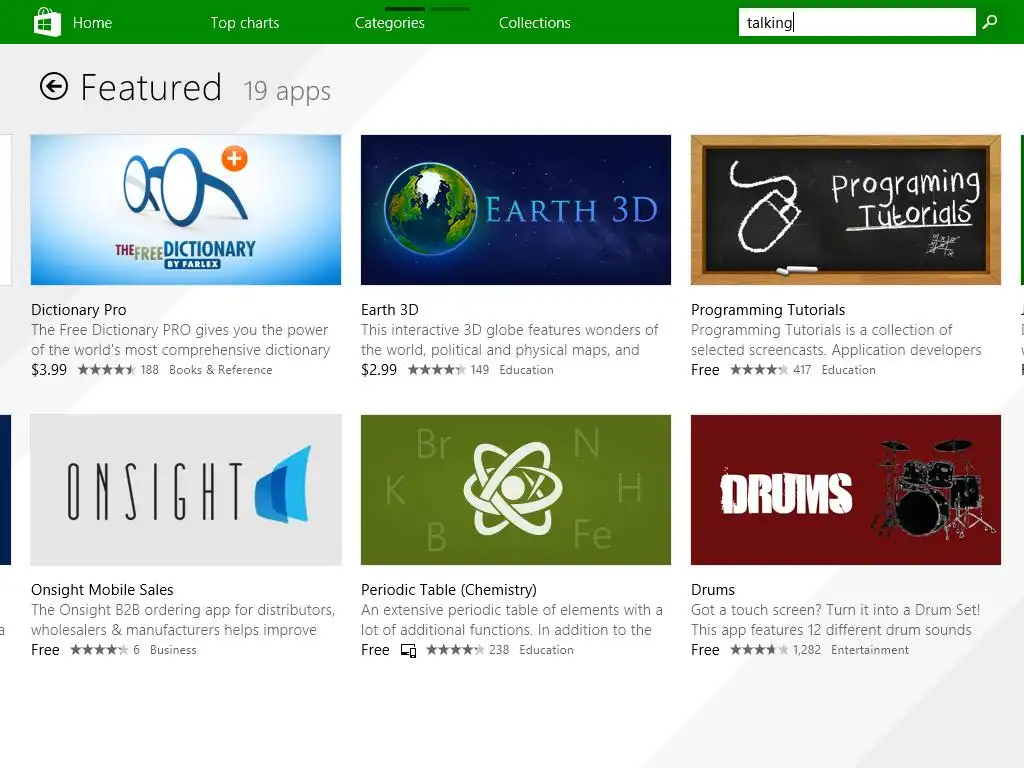Click the Programming Tutorials title text
The image size is (1024, 768).
(x=768, y=310)
